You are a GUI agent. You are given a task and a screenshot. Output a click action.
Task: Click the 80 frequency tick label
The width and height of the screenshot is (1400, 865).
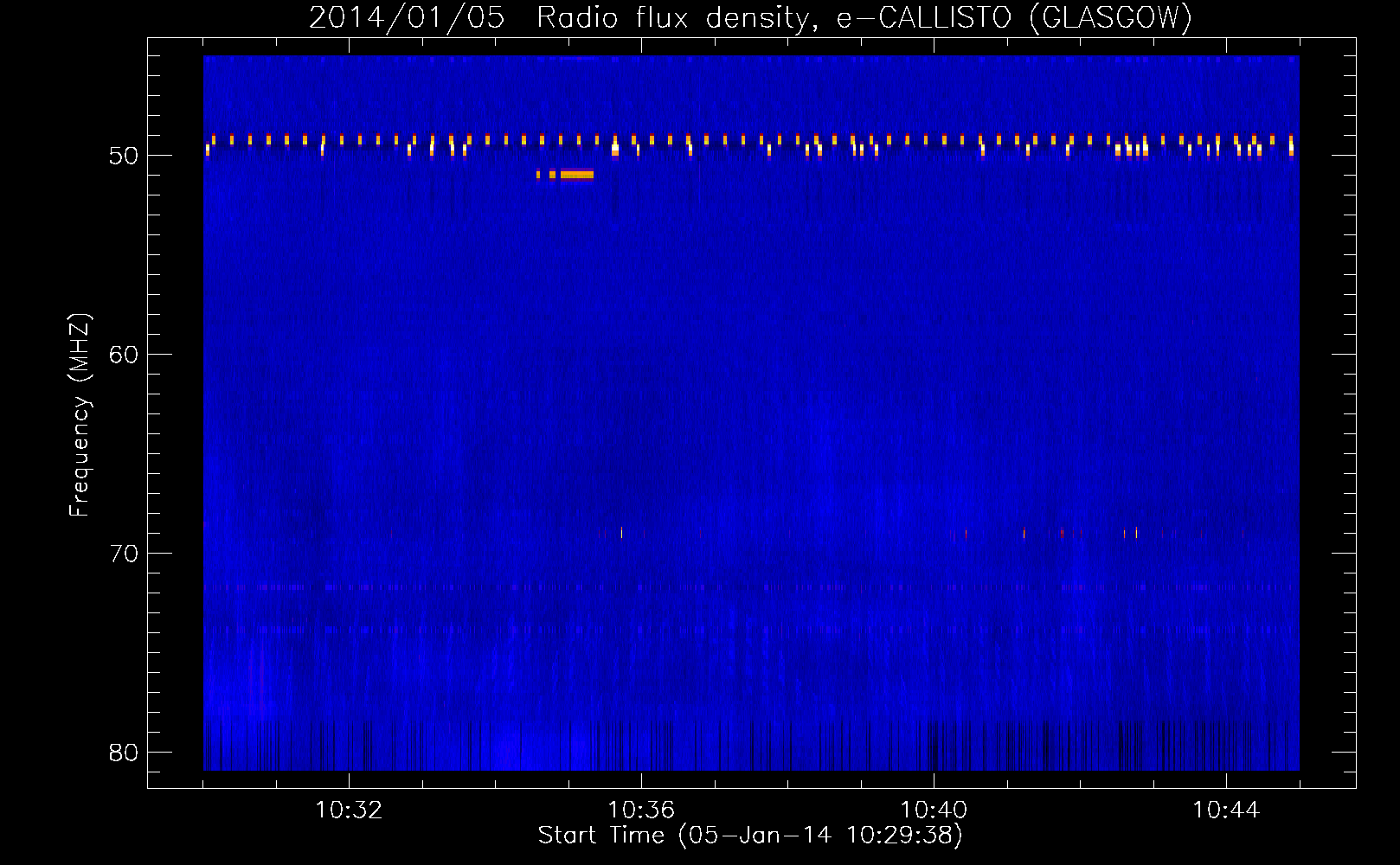(x=124, y=753)
